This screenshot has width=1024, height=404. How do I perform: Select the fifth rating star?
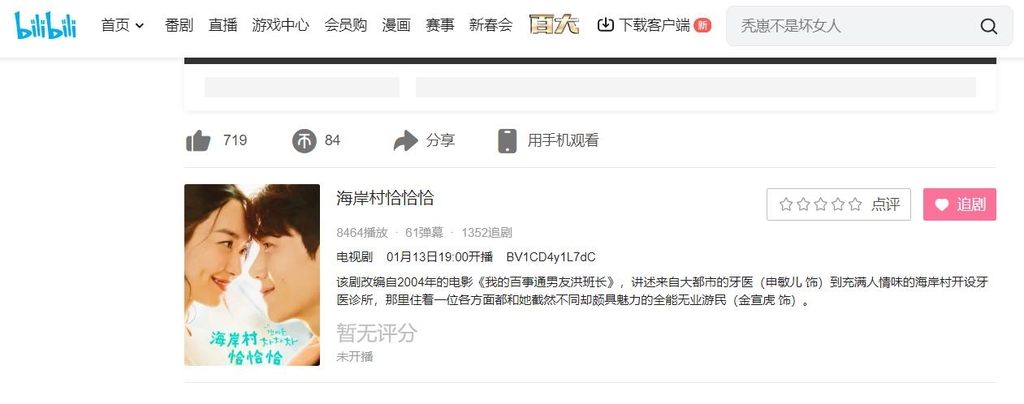[856, 205]
